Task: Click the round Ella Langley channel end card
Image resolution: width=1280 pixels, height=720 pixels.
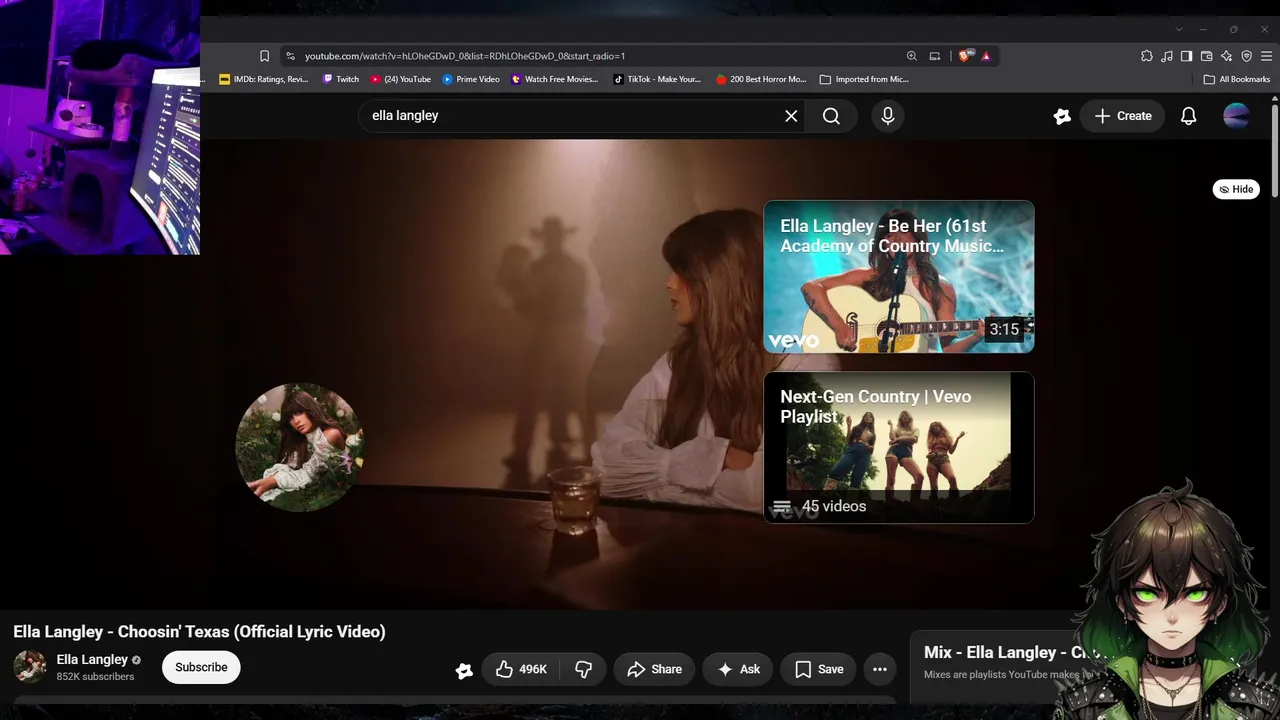Action: click(x=299, y=447)
